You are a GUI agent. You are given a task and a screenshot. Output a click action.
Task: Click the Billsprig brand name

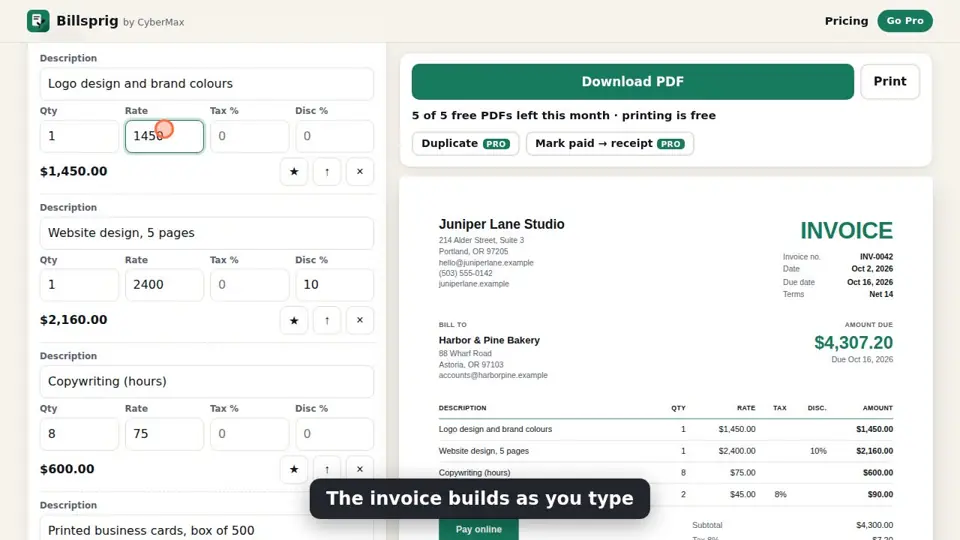point(87,21)
